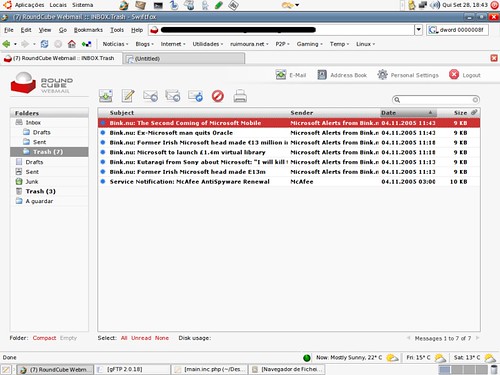Click the volume icon in system tray
The height and width of the screenshot is (375, 500).
[435, 5]
